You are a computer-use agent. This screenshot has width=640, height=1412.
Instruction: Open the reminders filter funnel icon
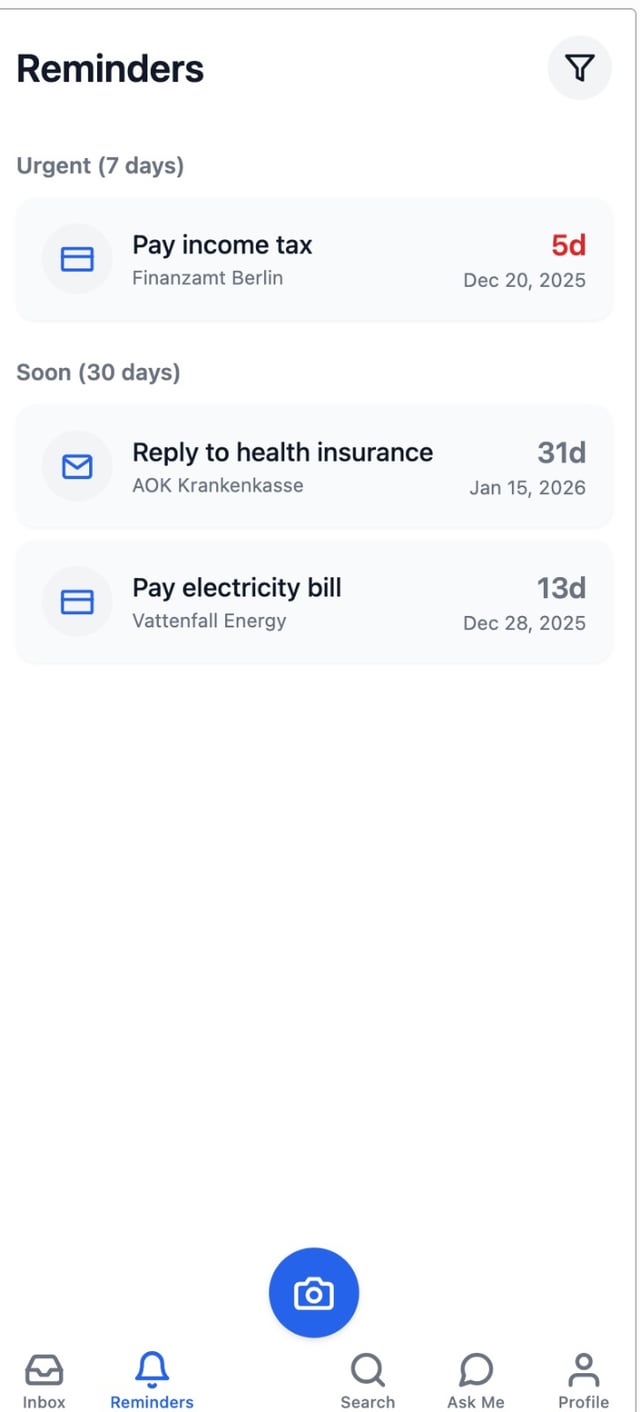pos(579,68)
